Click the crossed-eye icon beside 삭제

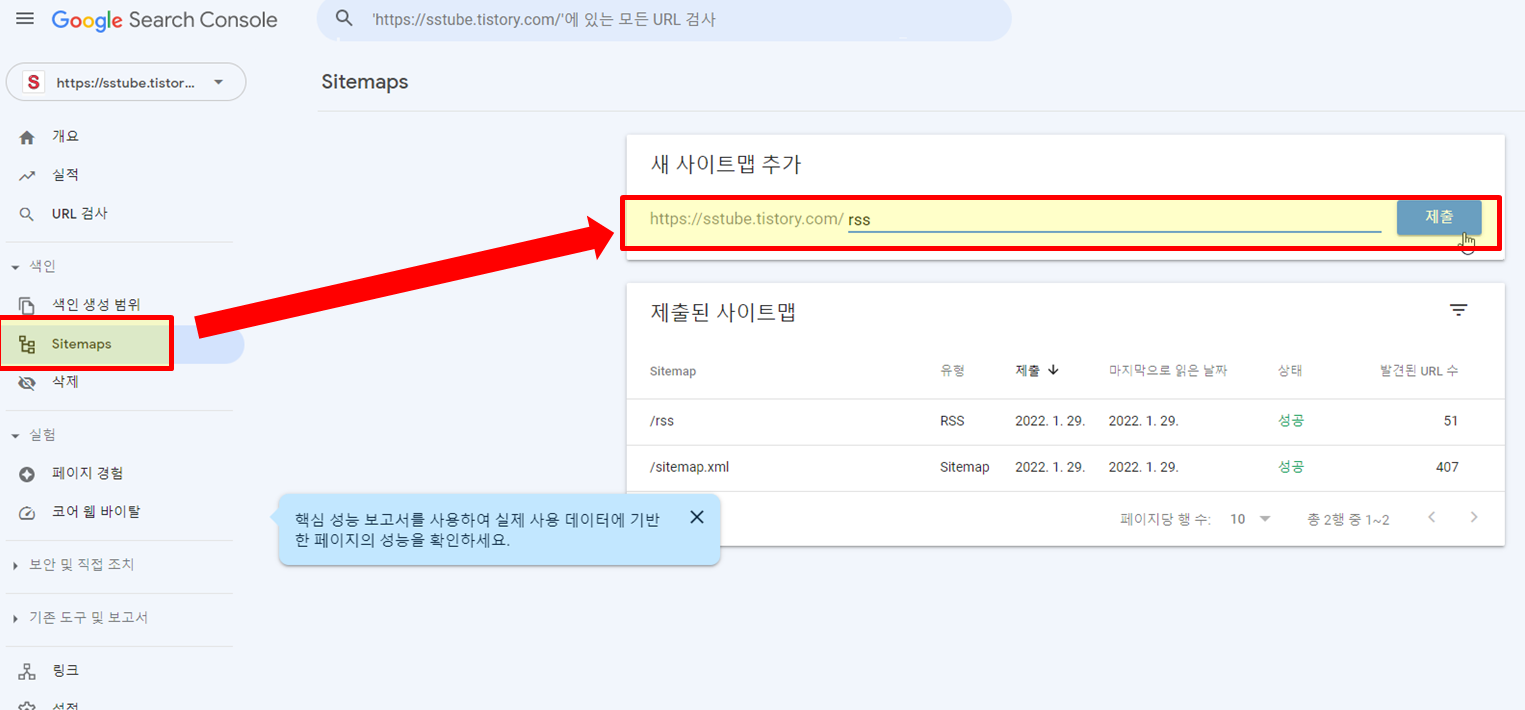(x=27, y=383)
